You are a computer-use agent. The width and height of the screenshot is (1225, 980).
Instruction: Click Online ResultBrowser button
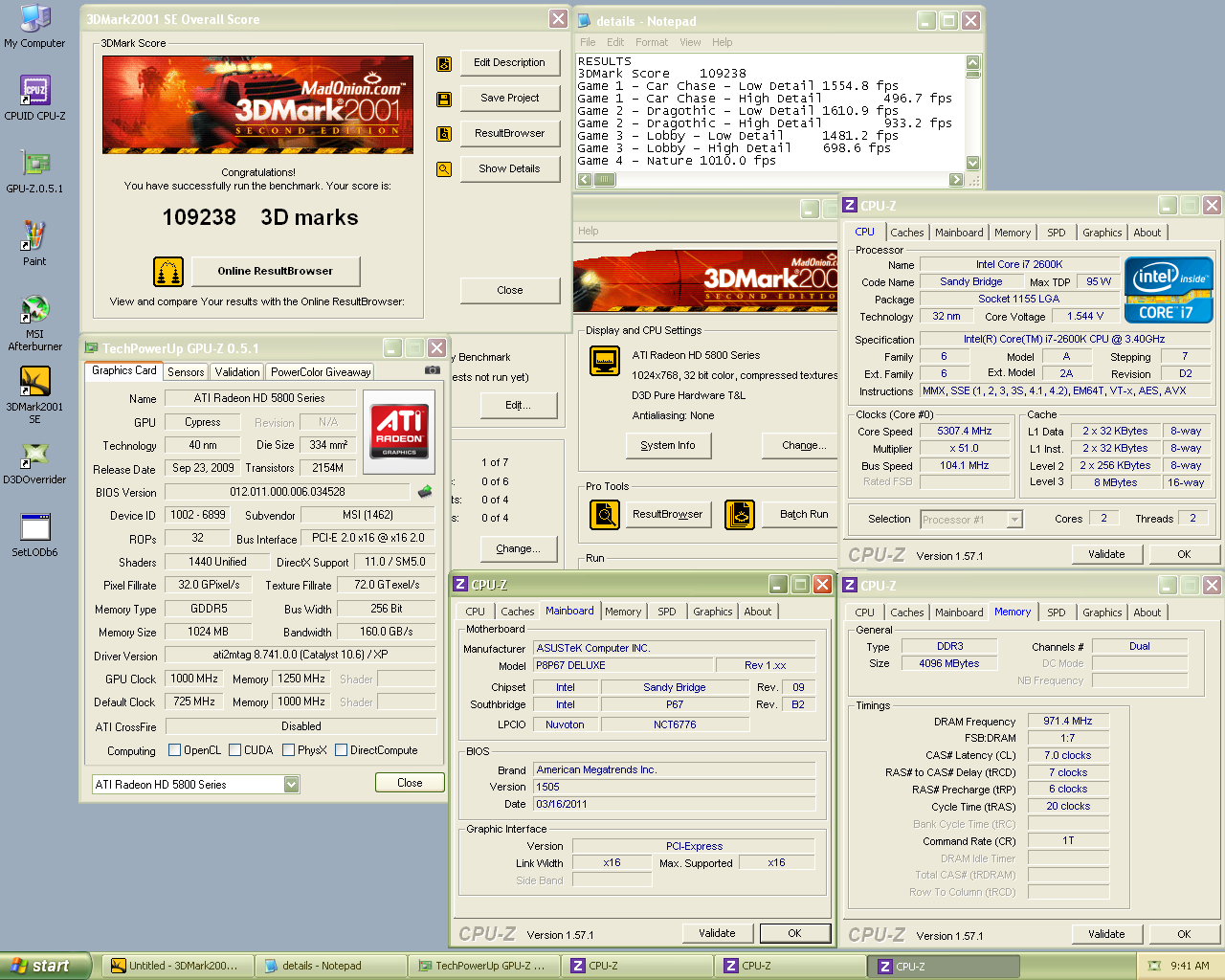pyautogui.click(x=276, y=272)
